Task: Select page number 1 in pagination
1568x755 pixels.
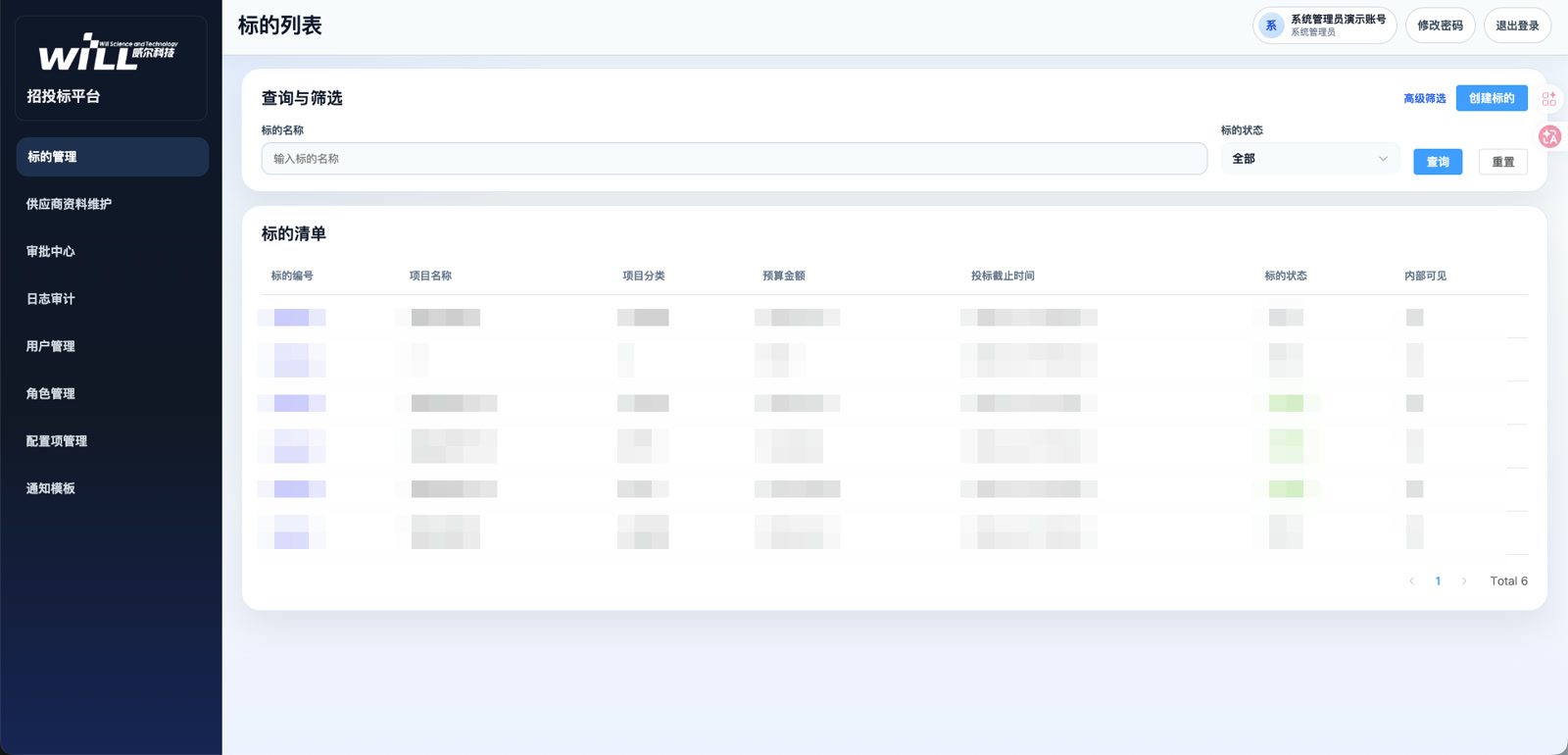Action: coord(1438,581)
